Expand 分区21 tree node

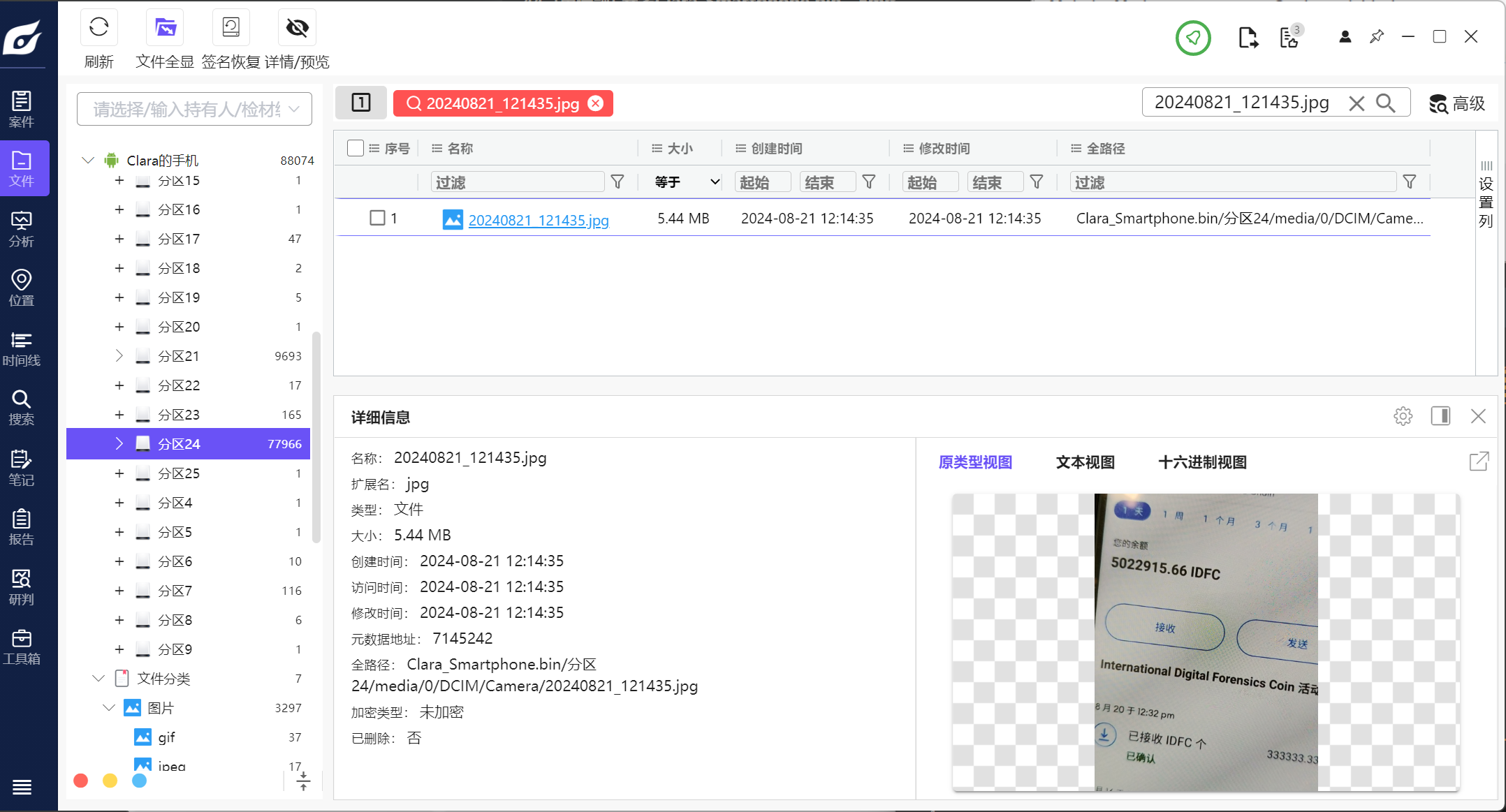[x=119, y=356]
